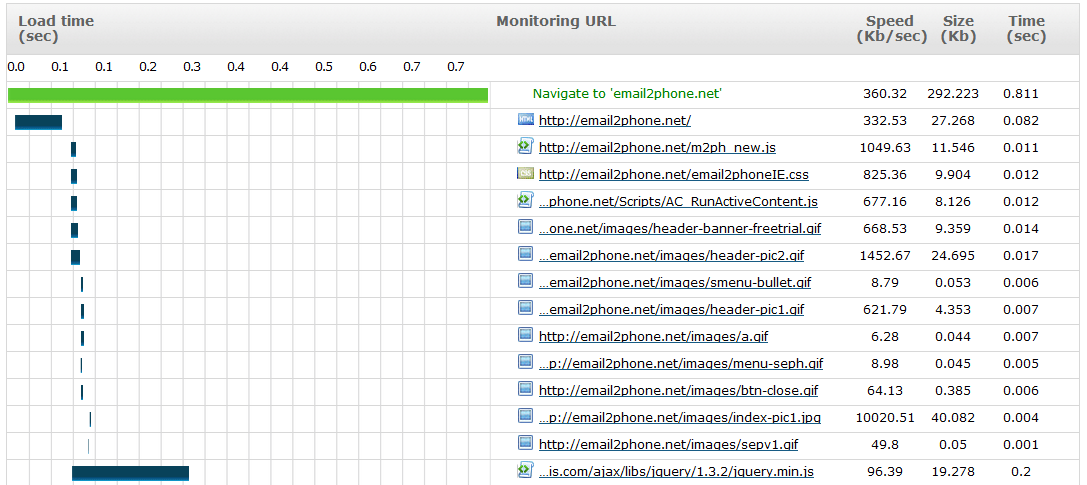This screenshot has height=485, width=1087.
Task: Select speed value 825.36
Action: tap(885, 175)
